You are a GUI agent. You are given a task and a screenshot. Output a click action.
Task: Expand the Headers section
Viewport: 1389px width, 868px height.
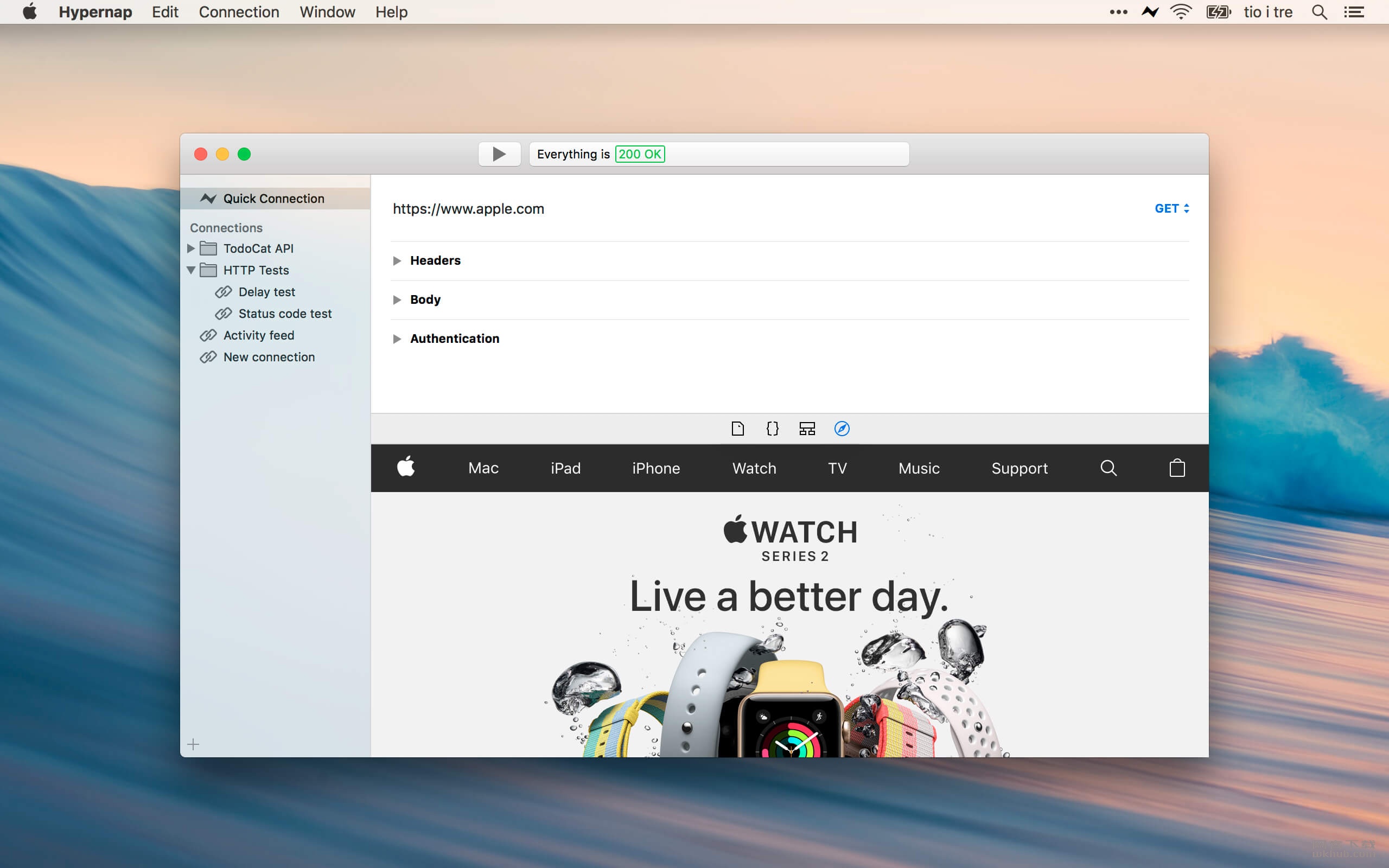pyautogui.click(x=397, y=260)
